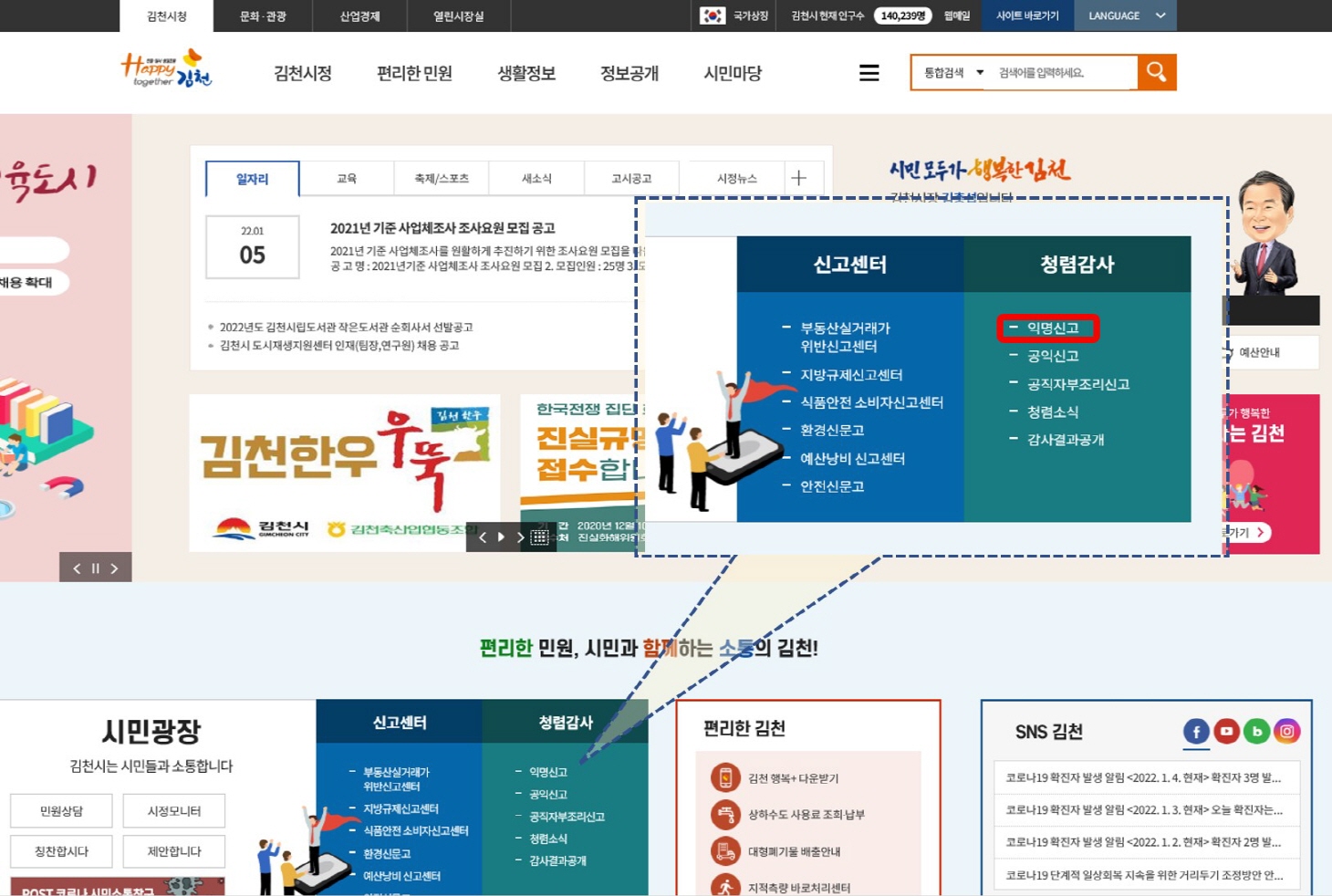Open the 편리한 민원 main menu
1332x896 pixels.
click(x=414, y=73)
